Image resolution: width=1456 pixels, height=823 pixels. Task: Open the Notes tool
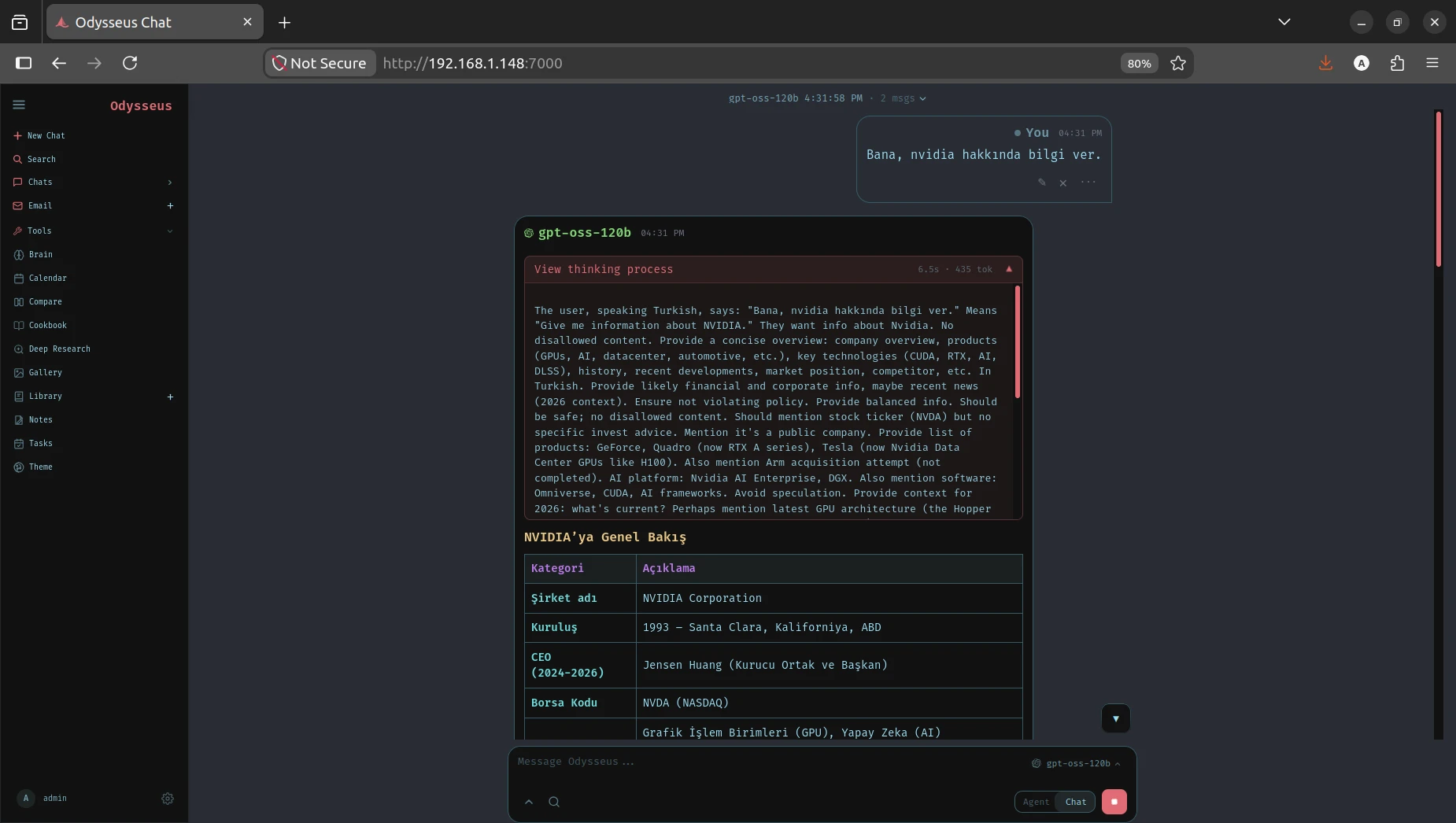point(33,419)
